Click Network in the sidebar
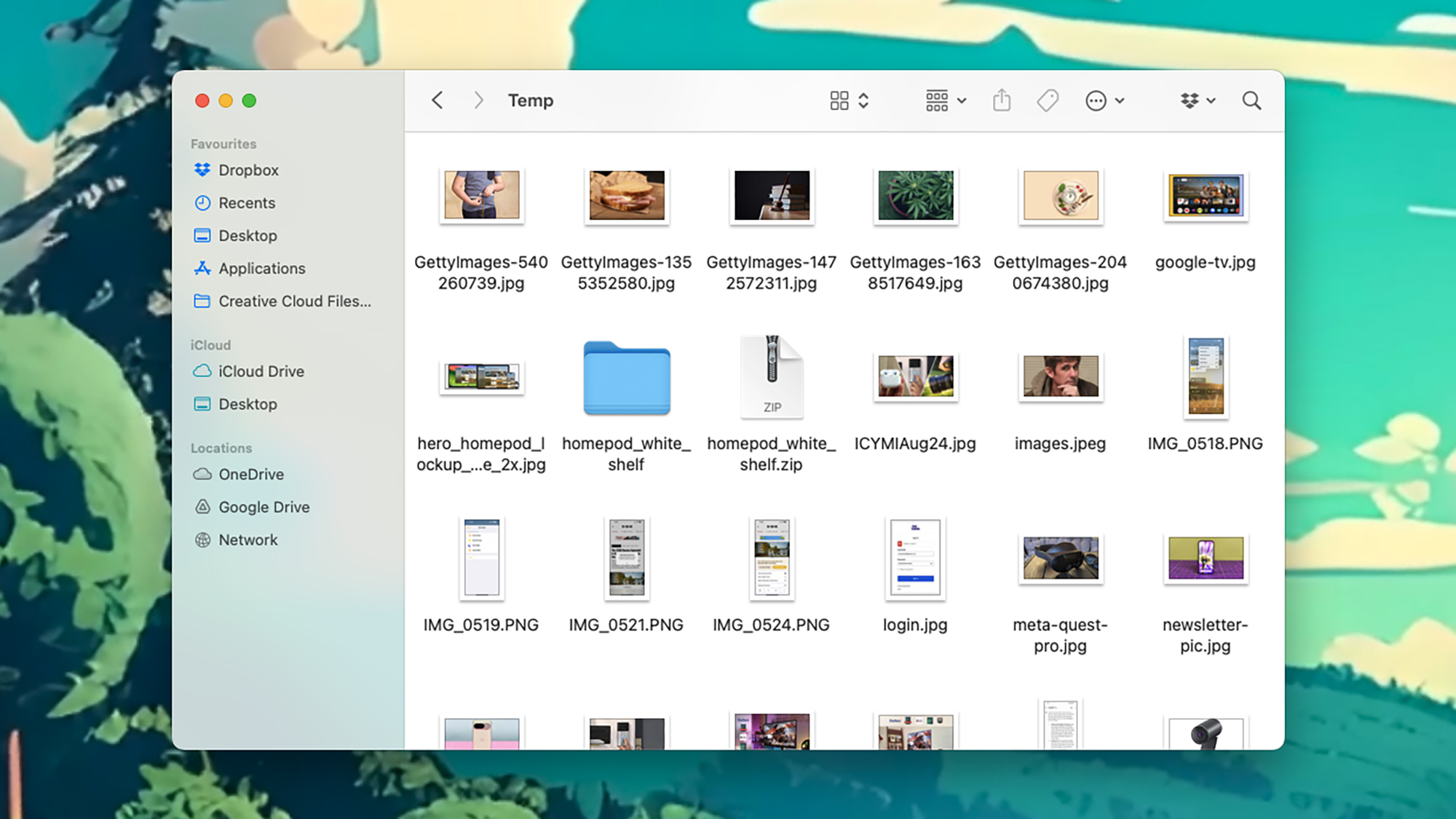The width and height of the screenshot is (1456, 819). coord(248,540)
